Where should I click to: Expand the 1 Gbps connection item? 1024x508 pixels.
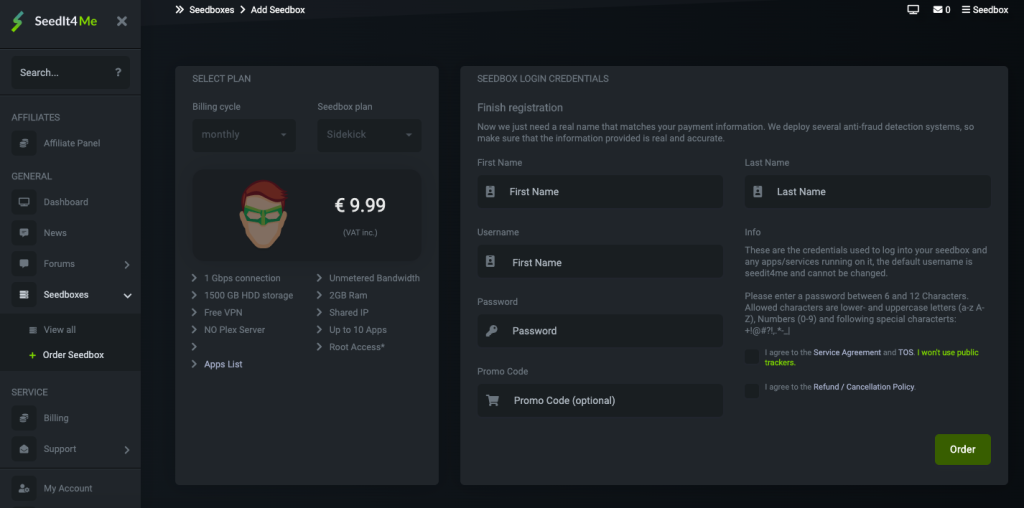pos(236,278)
